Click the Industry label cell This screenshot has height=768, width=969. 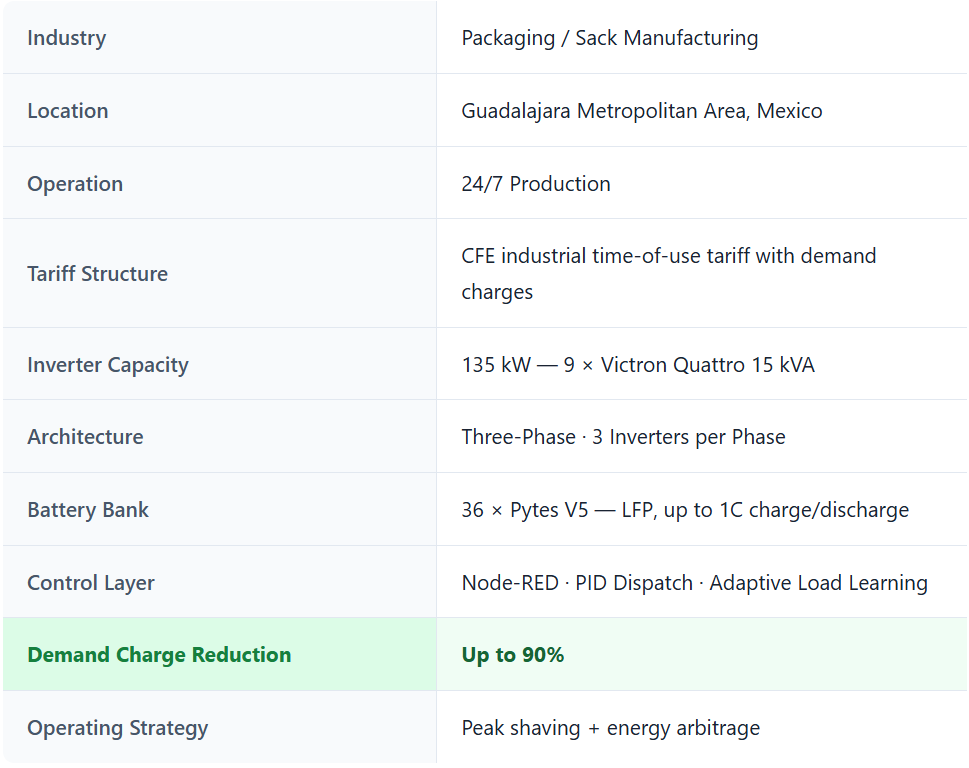pos(66,38)
